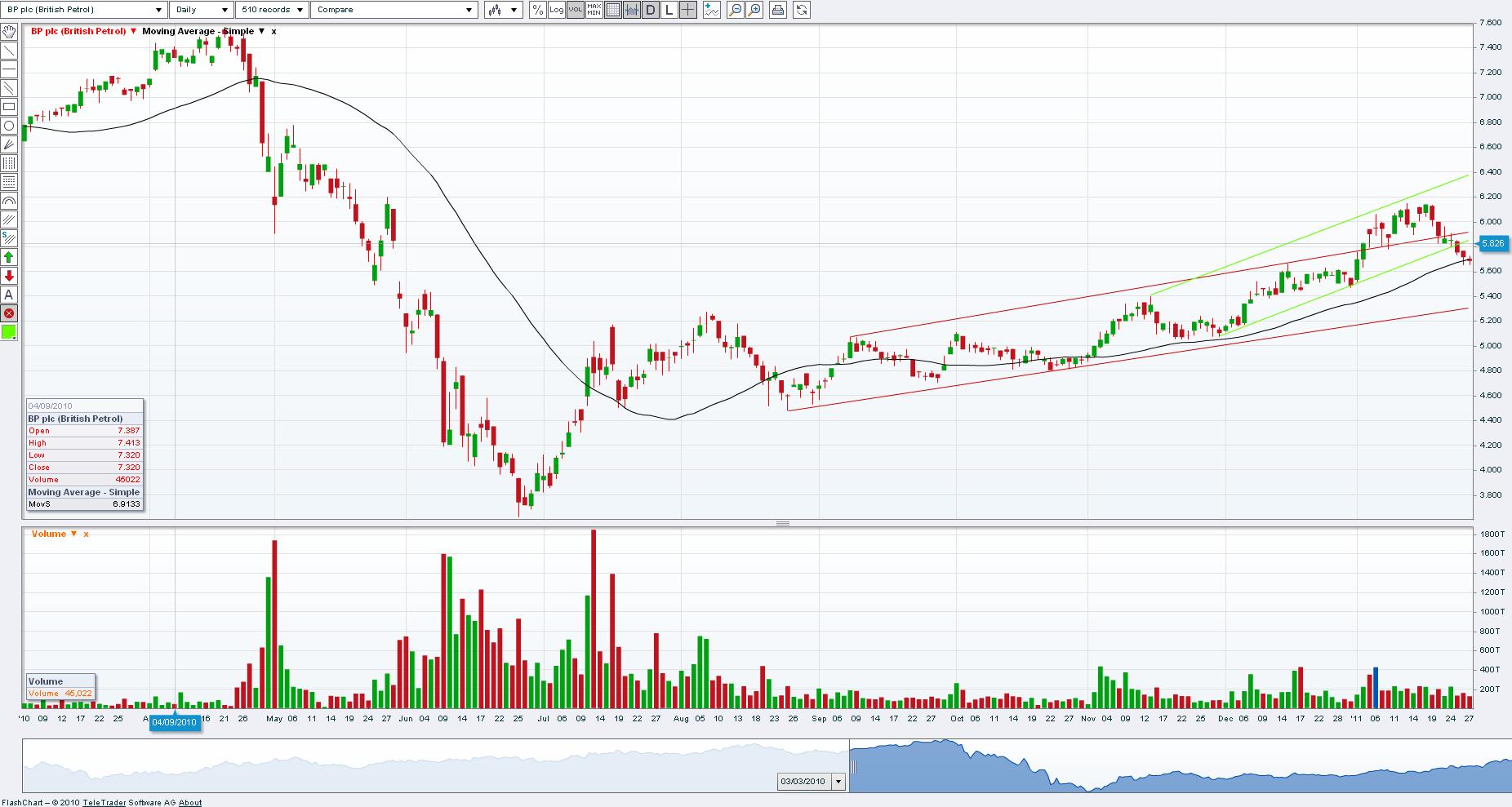Click the 1800T volume axis label
Image resolution: width=1512 pixels, height=807 pixels.
[1492, 534]
